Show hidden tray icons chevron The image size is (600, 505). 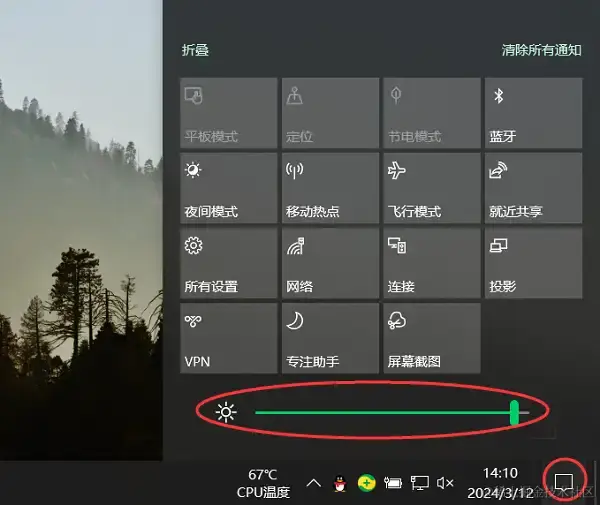click(x=313, y=483)
